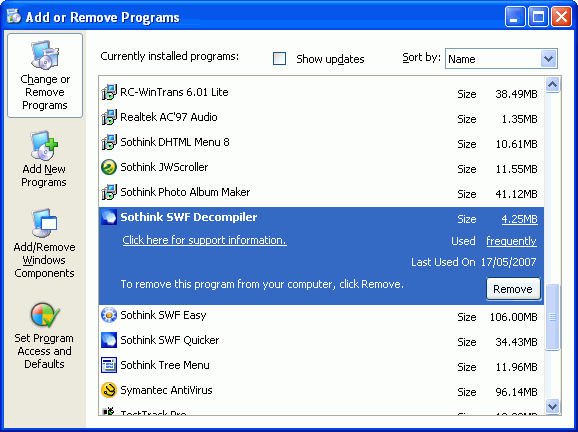578x432 pixels.
Task: Click the 11.96MB size value
Action: tap(516, 367)
